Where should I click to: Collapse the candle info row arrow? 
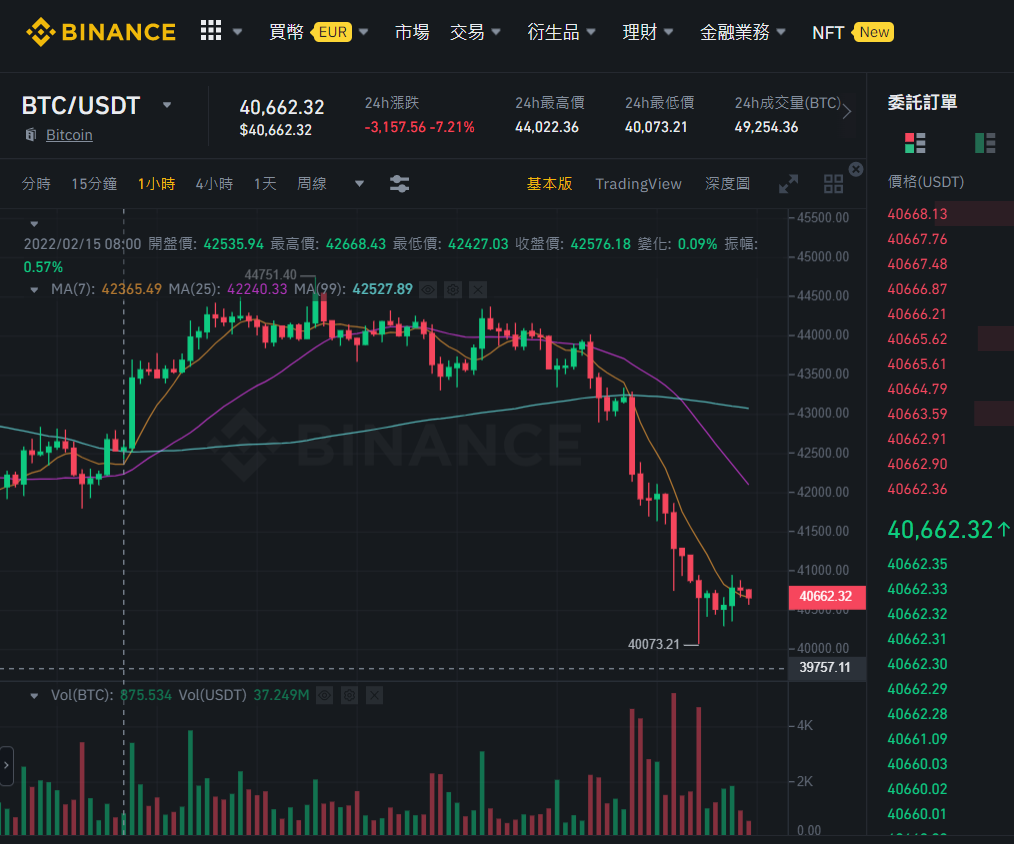point(34,224)
